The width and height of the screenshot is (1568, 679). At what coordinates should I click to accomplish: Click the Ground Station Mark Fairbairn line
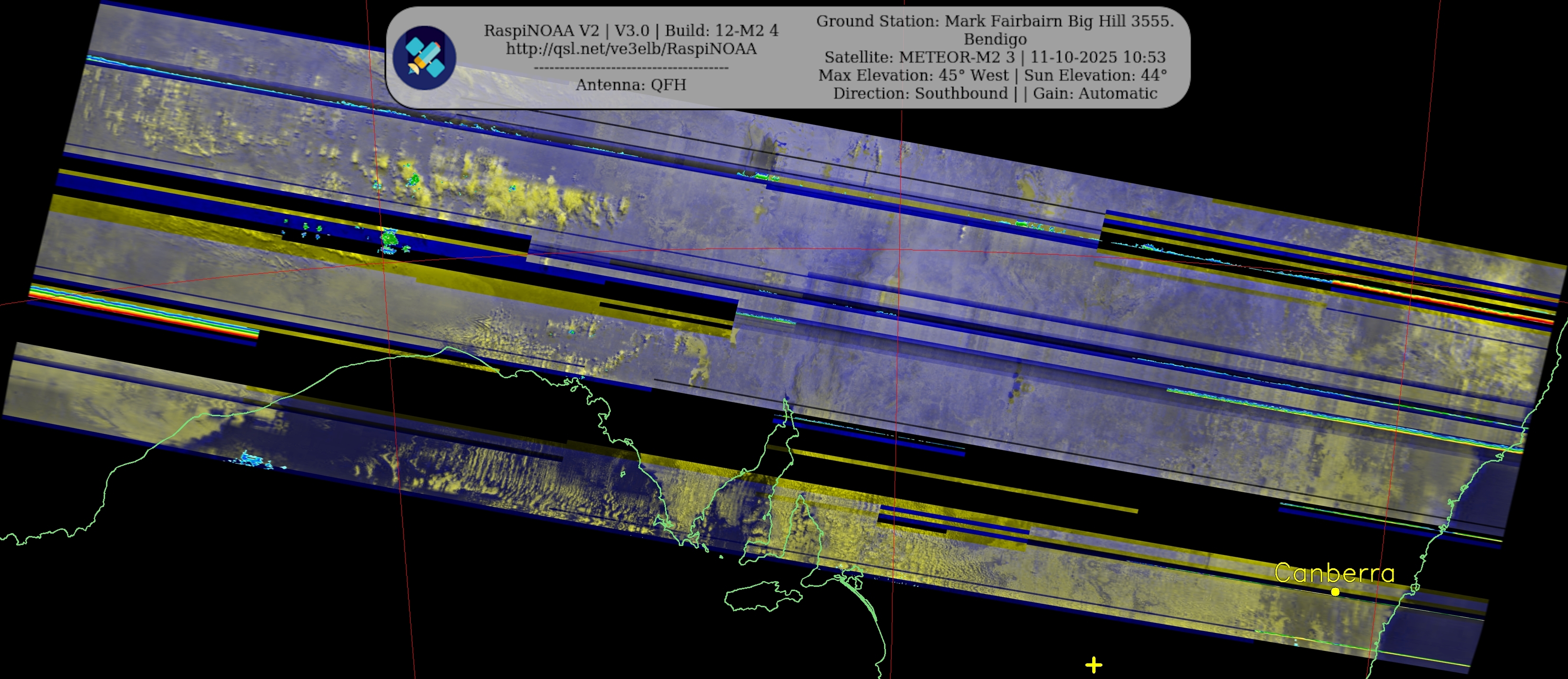pos(995,21)
